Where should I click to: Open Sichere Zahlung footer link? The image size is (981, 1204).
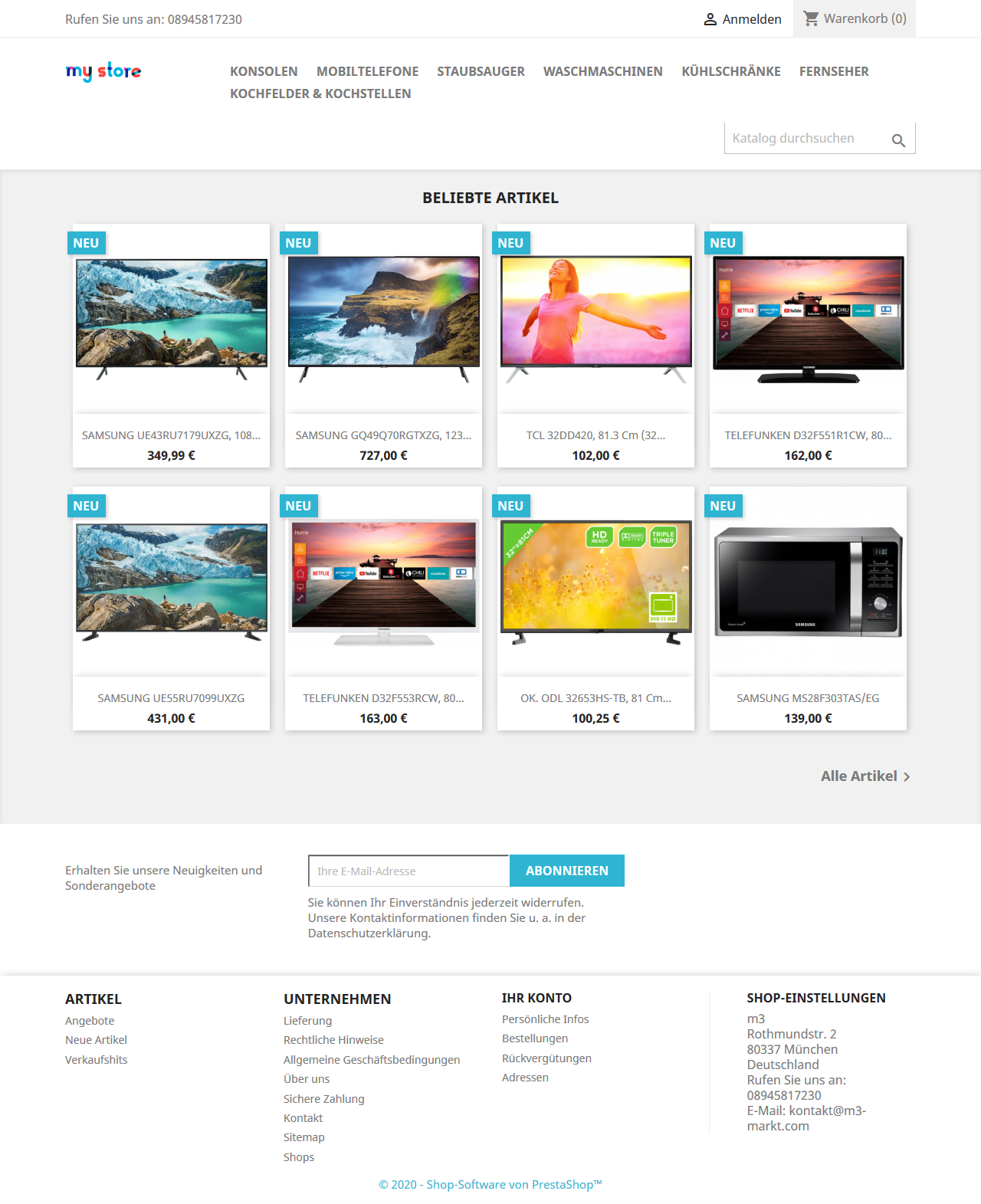pyautogui.click(x=323, y=1099)
